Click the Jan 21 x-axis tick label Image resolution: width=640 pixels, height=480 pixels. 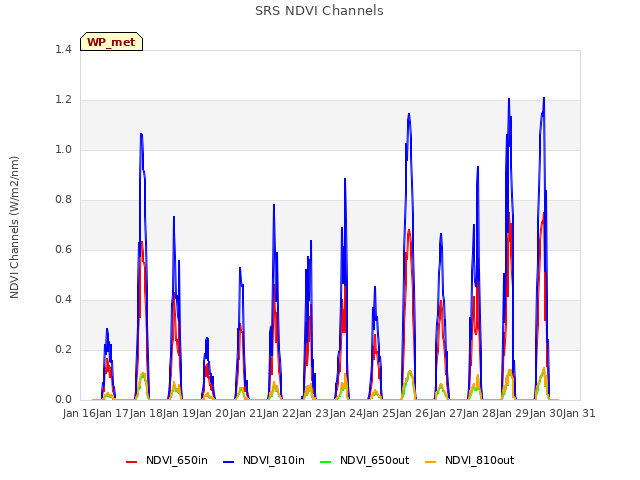click(246, 413)
